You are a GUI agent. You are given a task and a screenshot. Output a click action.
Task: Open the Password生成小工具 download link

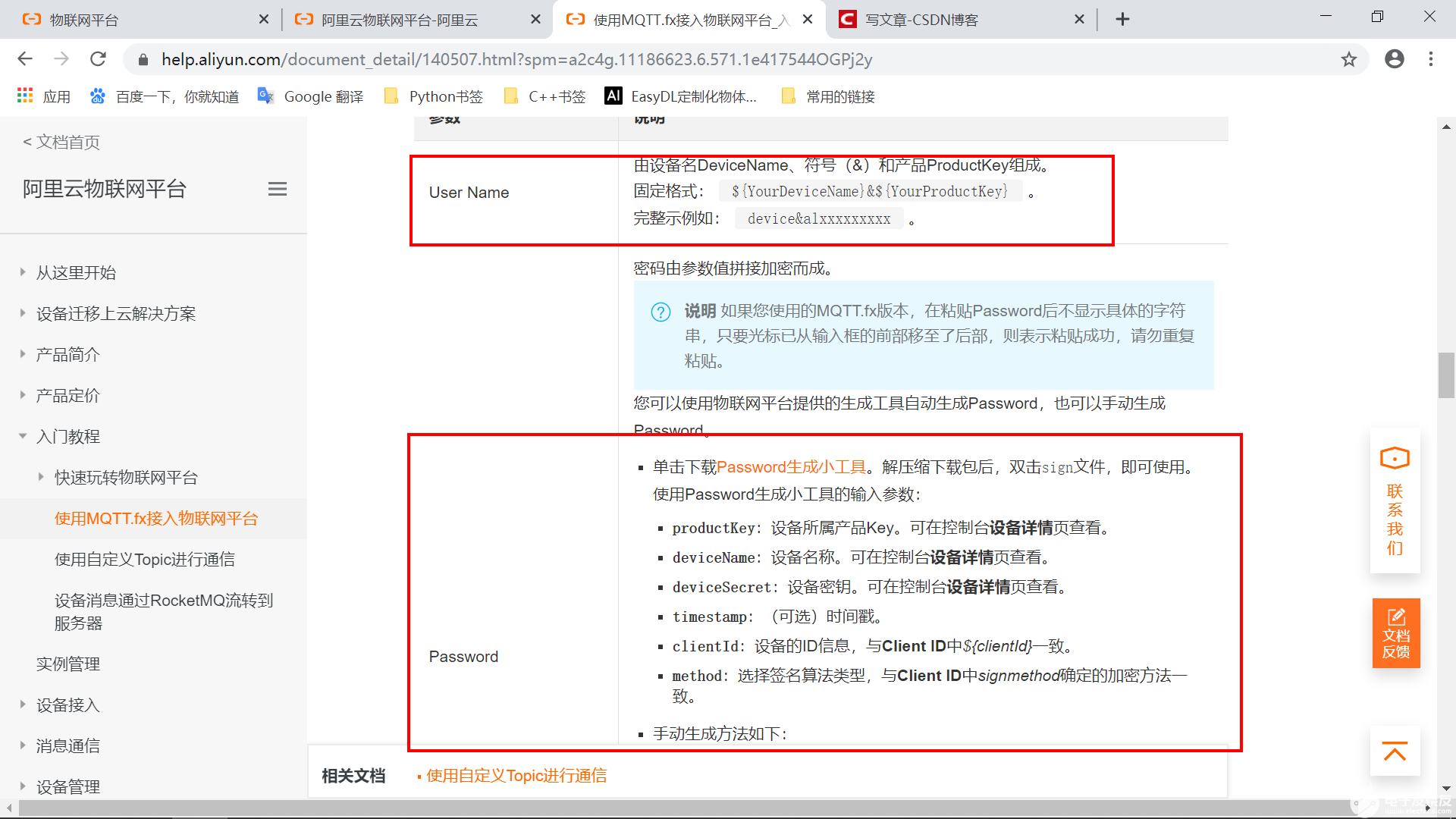pyautogui.click(x=791, y=466)
